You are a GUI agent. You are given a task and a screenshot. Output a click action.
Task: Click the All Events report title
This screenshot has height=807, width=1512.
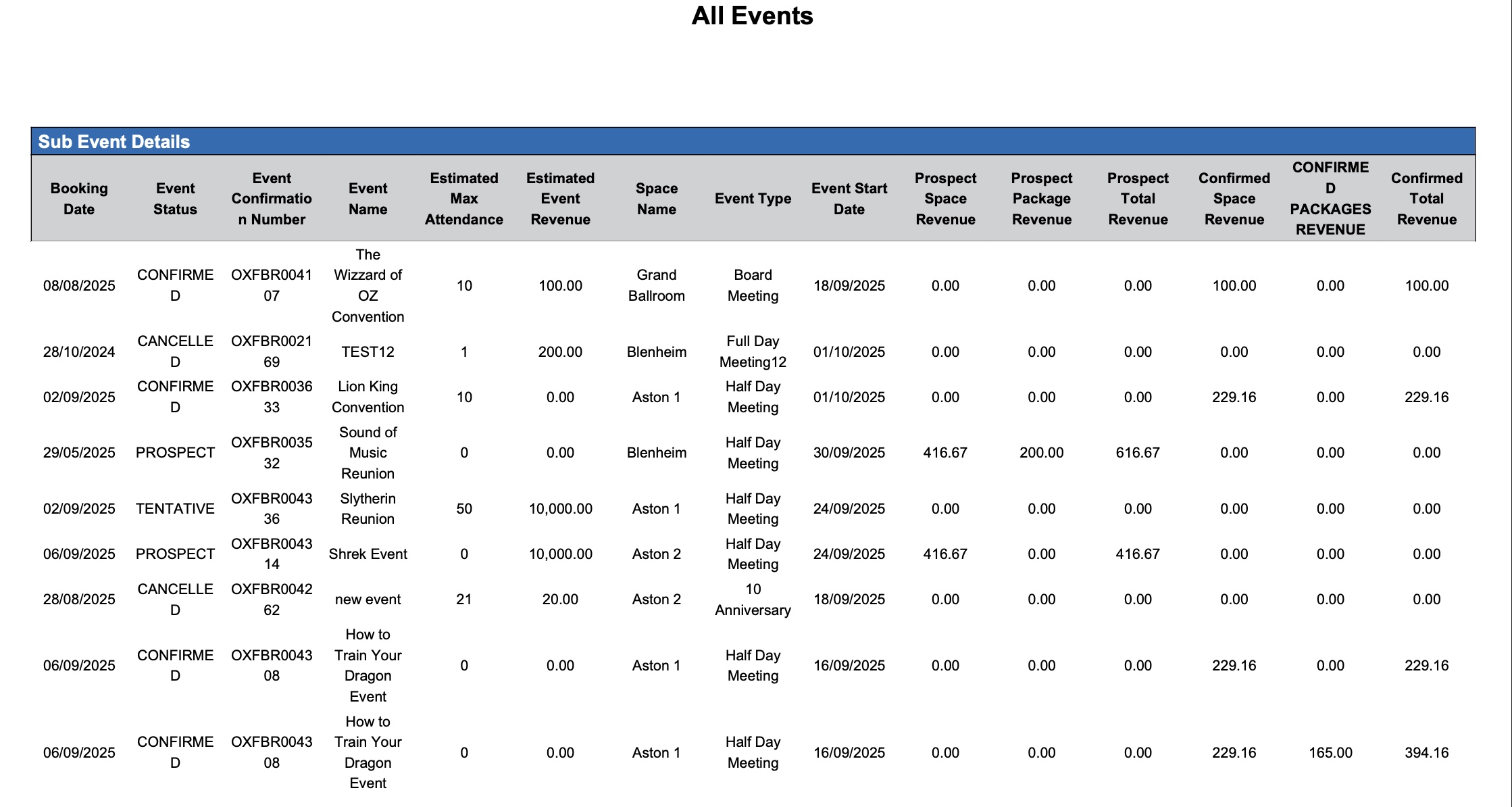coord(752,16)
